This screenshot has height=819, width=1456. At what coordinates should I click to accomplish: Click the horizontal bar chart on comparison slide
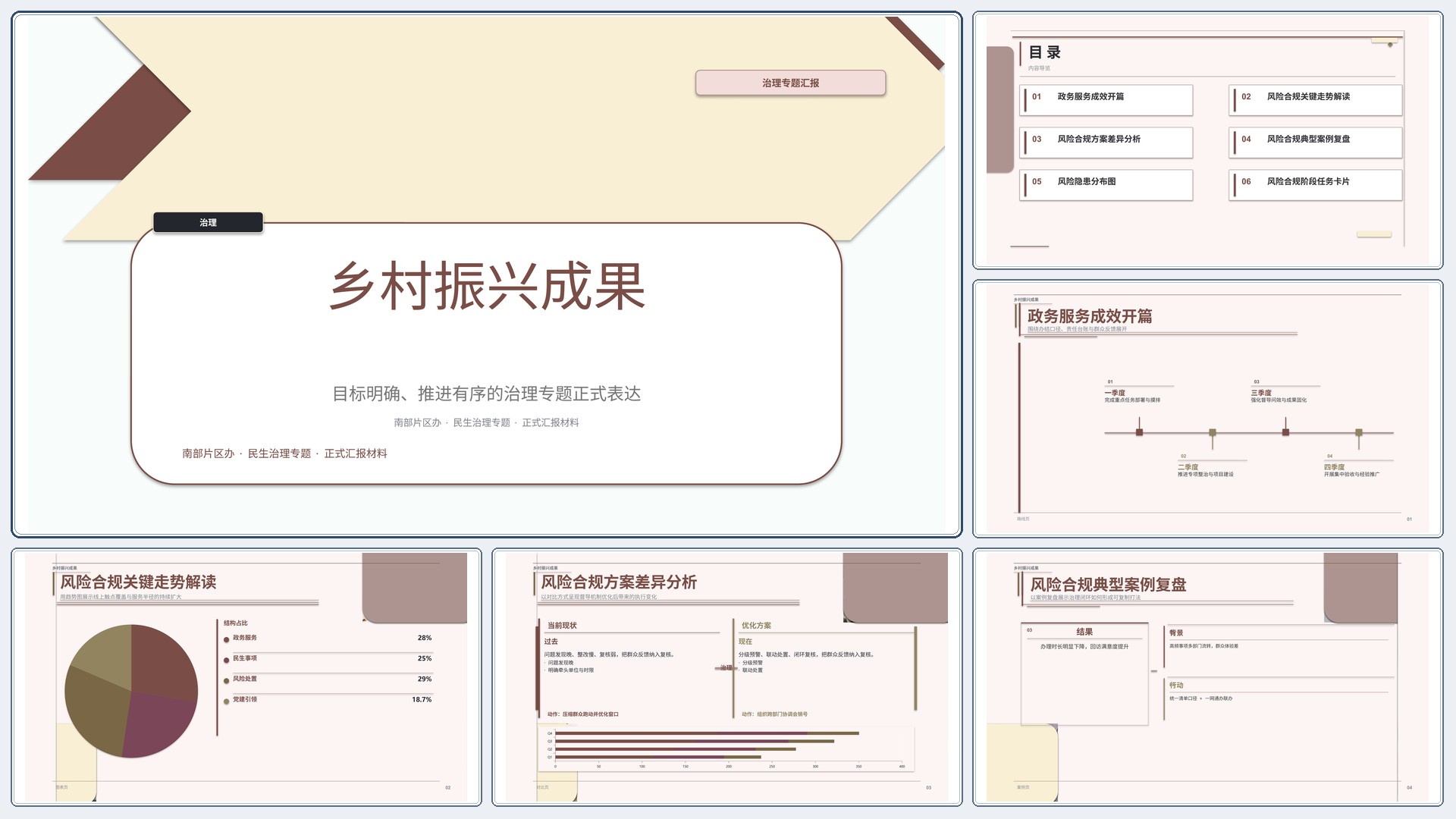pos(727,748)
